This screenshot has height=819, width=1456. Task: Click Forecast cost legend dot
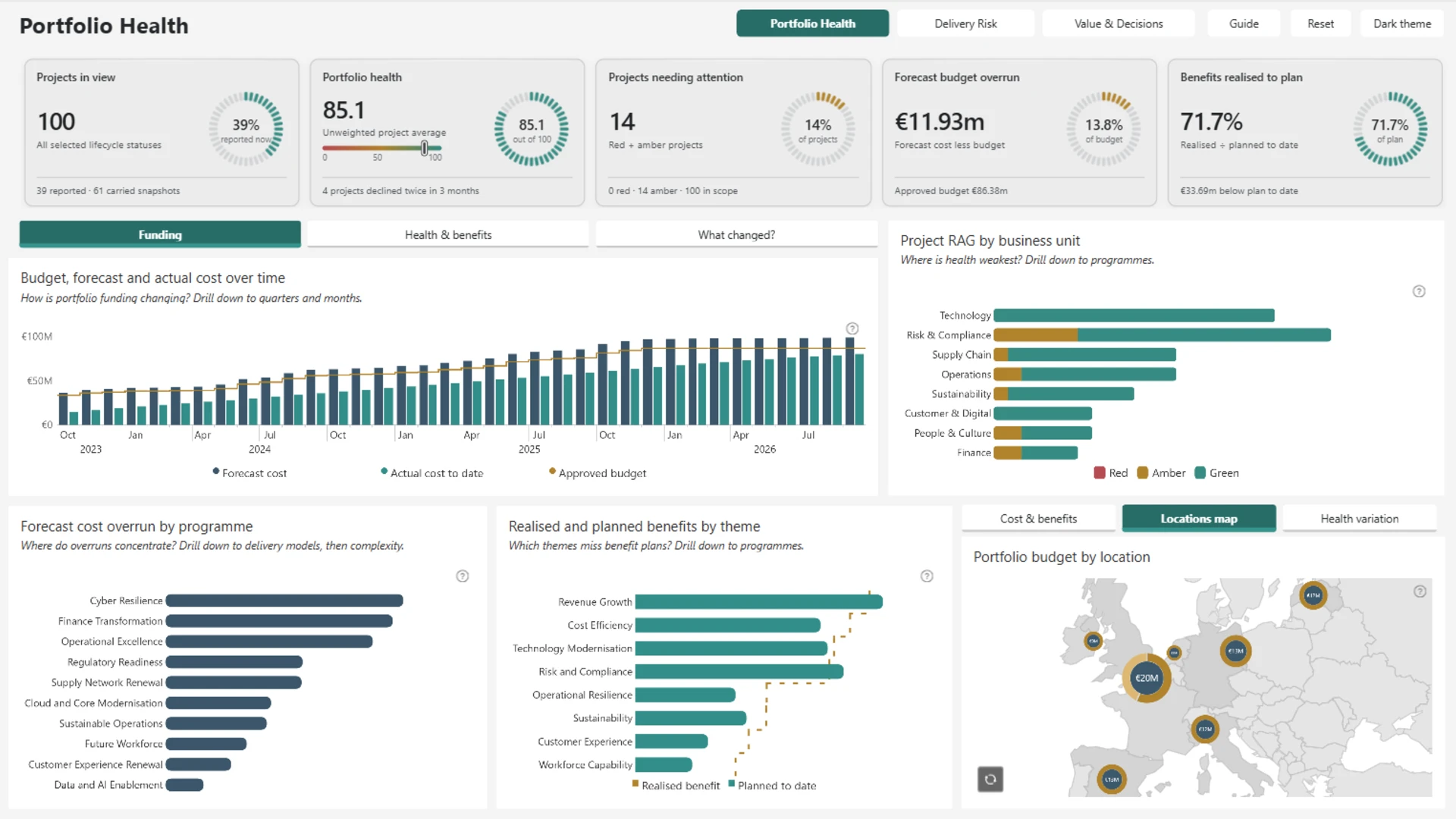(x=216, y=471)
